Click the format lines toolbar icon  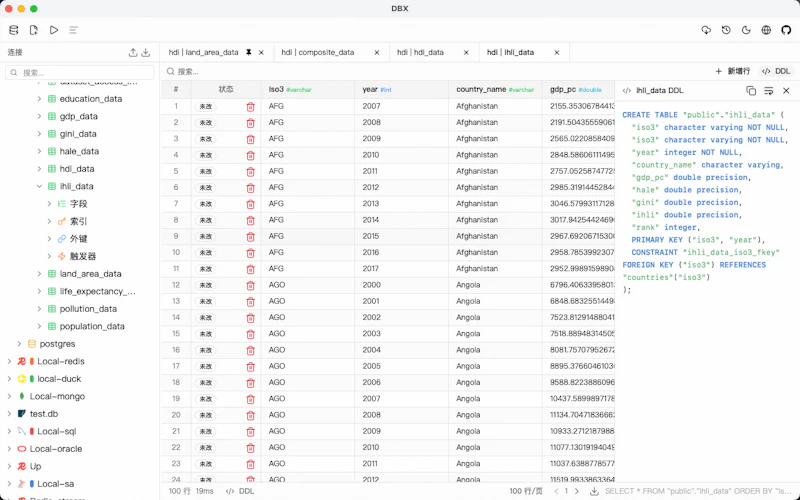pyautogui.click(x=73, y=30)
